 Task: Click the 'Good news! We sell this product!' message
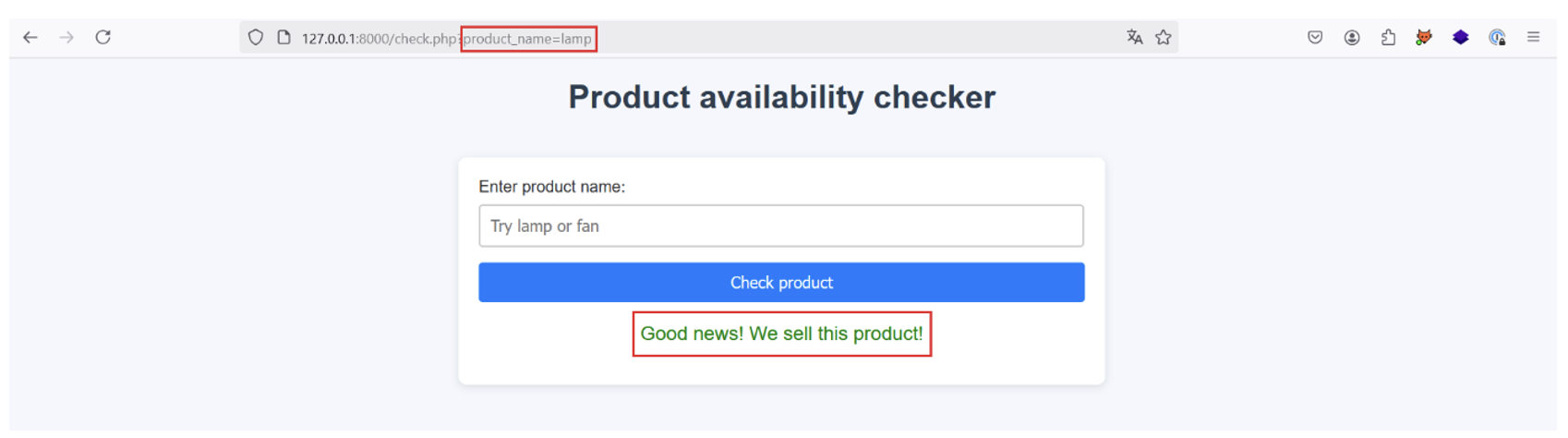tap(781, 334)
